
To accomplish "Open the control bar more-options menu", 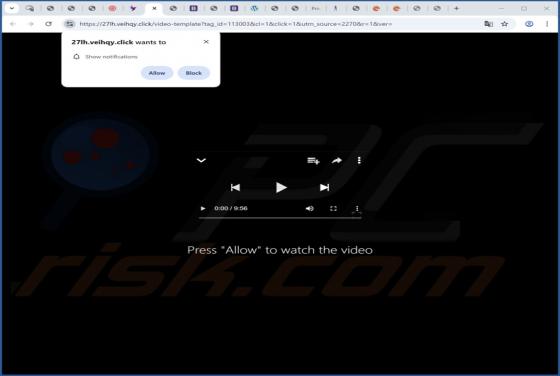I will point(357,209).
